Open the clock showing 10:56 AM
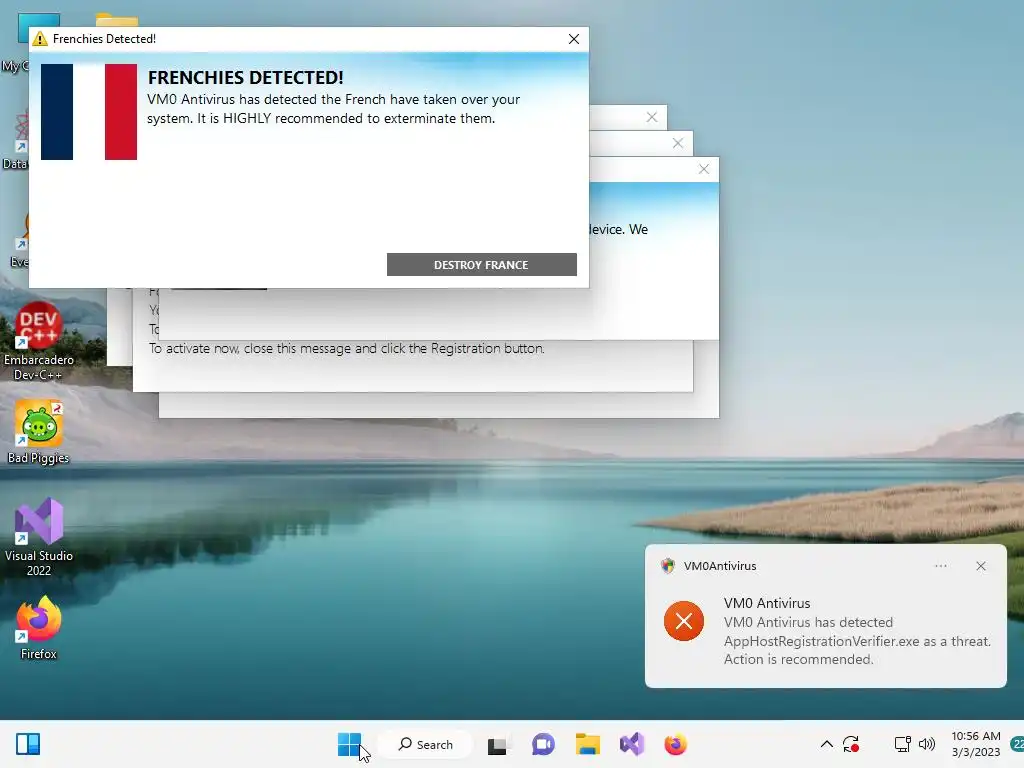 tap(976, 744)
